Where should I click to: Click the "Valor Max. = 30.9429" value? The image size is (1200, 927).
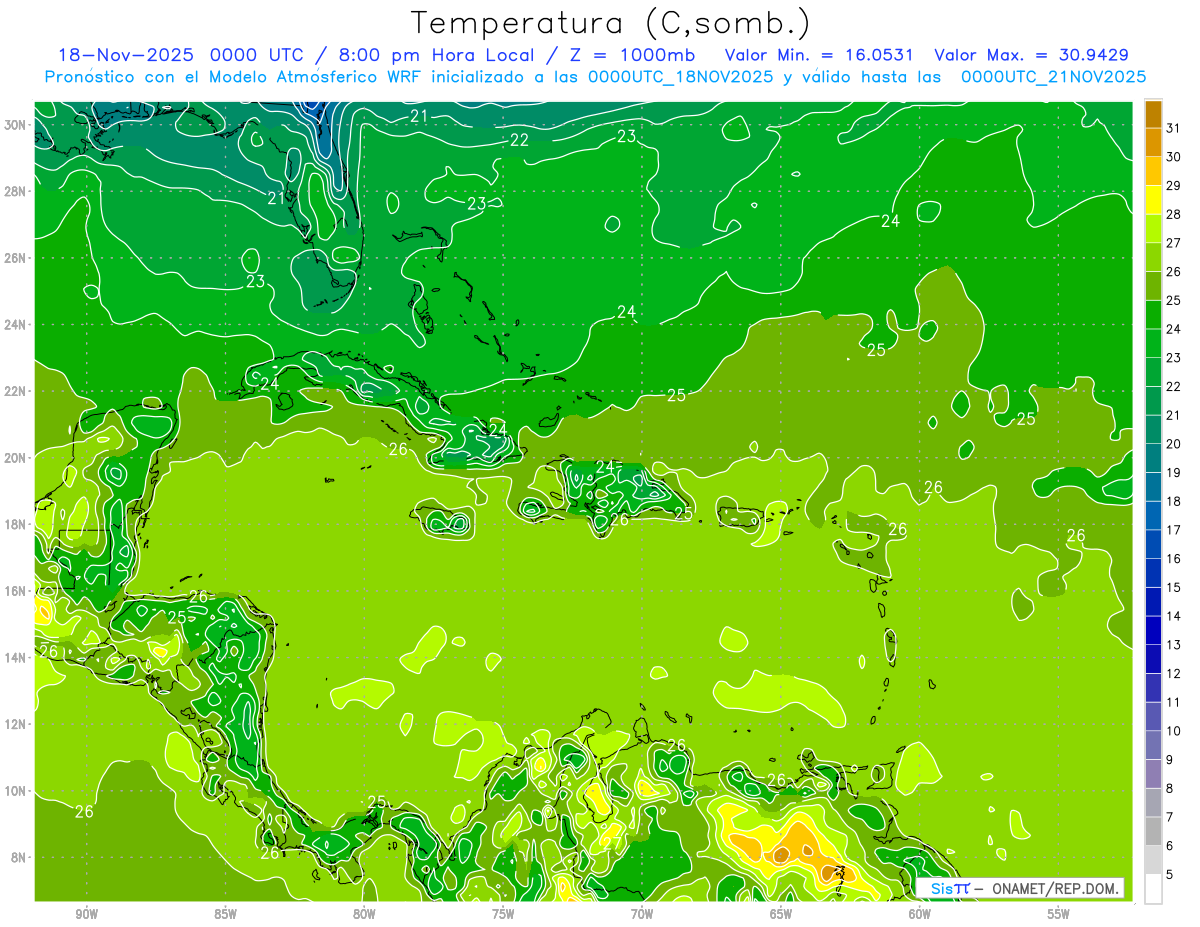click(x=1031, y=55)
